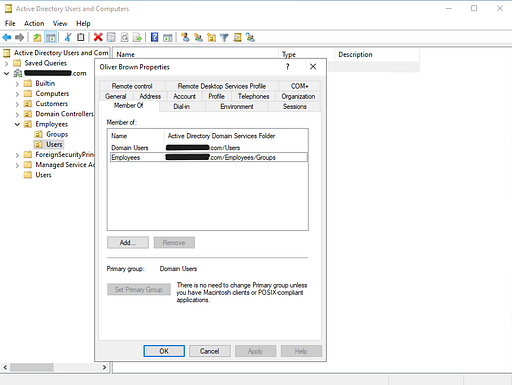Click the Back arrow in toolbar
This screenshot has width=512, height=385.
point(7,37)
